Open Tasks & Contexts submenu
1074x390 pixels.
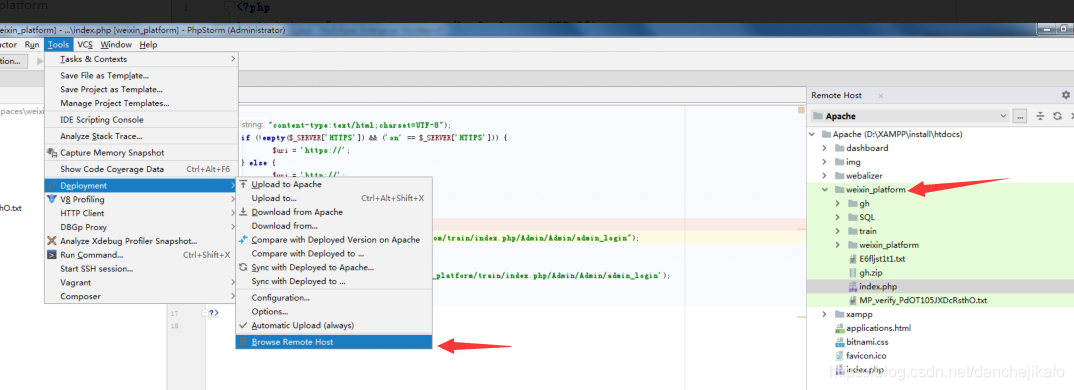pyautogui.click(x=141, y=59)
